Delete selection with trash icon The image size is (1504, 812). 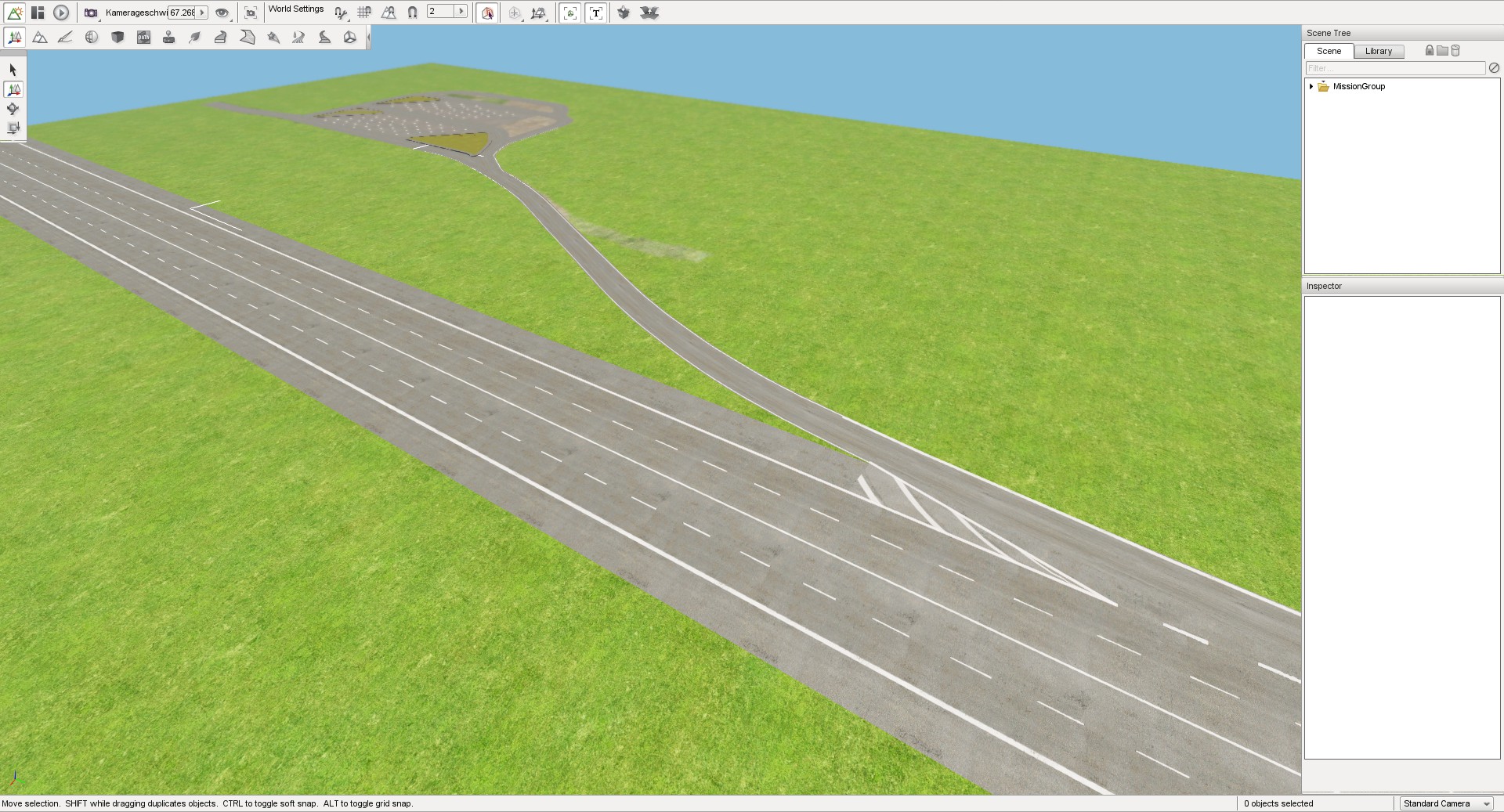click(x=1455, y=50)
